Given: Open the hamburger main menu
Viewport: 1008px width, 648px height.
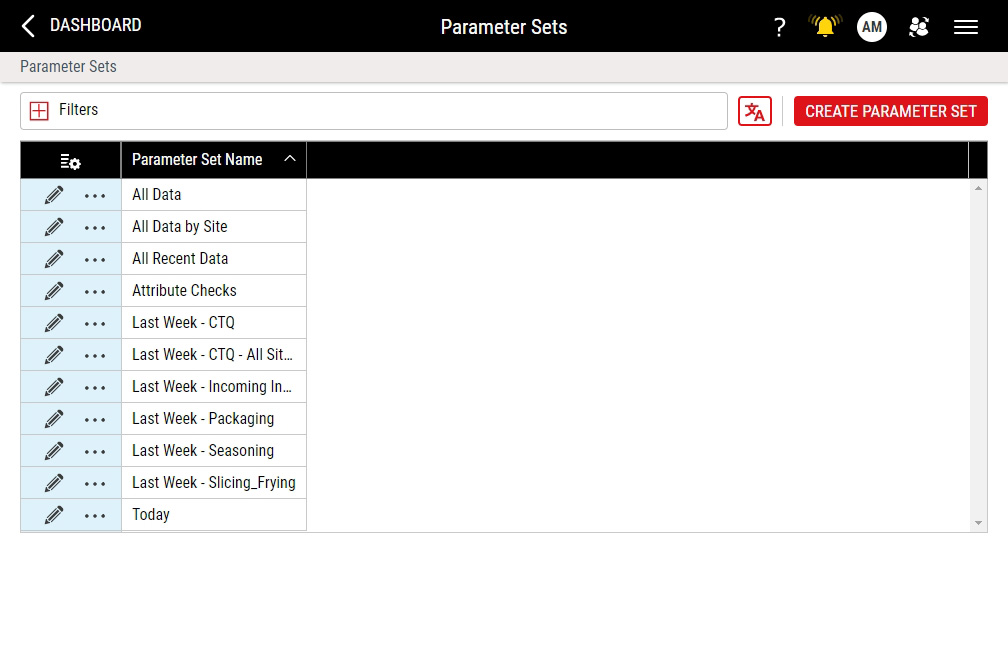Looking at the screenshot, I should click(x=966, y=27).
